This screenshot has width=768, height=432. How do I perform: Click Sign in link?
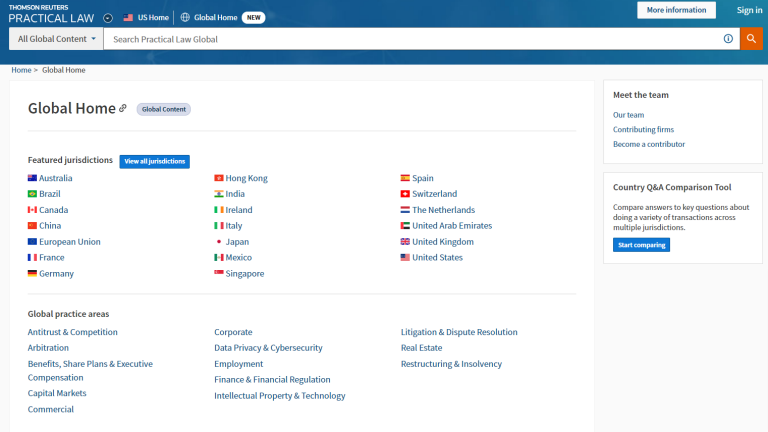(x=749, y=10)
